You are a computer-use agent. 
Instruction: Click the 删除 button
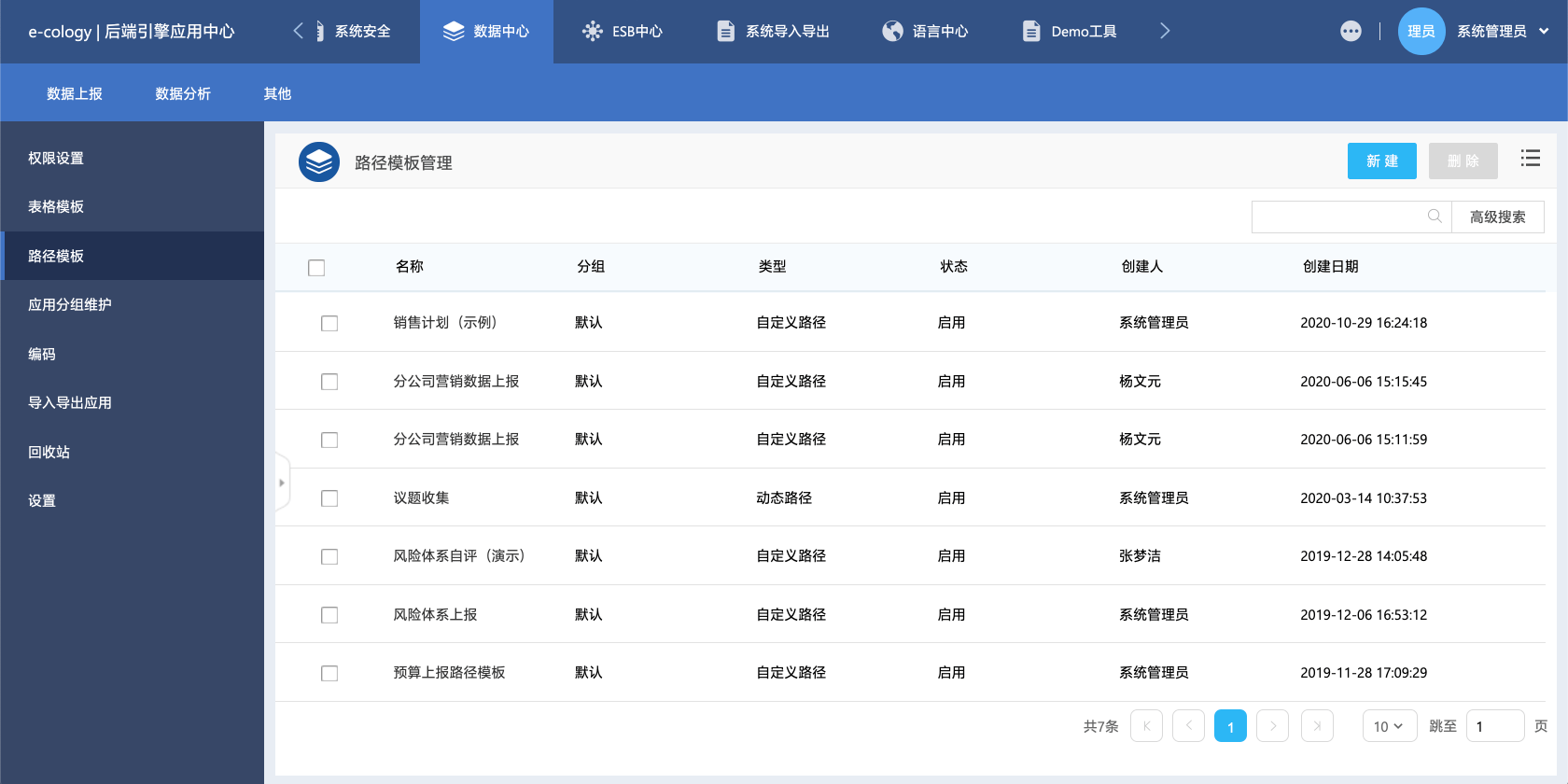(x=1463, y=161)
